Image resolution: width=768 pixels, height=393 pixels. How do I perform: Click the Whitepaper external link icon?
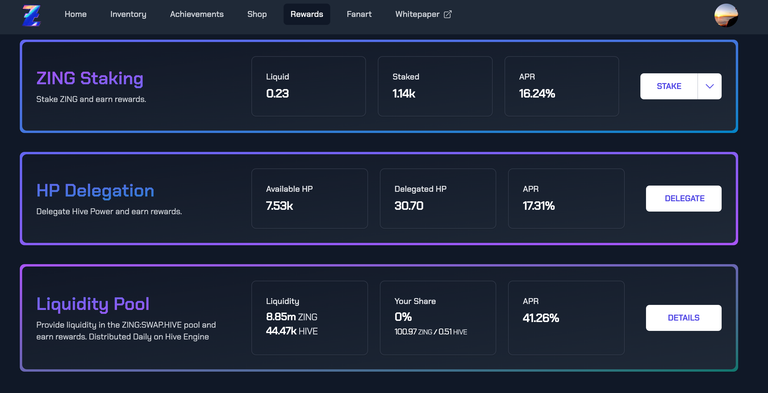(x=447, y=15)
